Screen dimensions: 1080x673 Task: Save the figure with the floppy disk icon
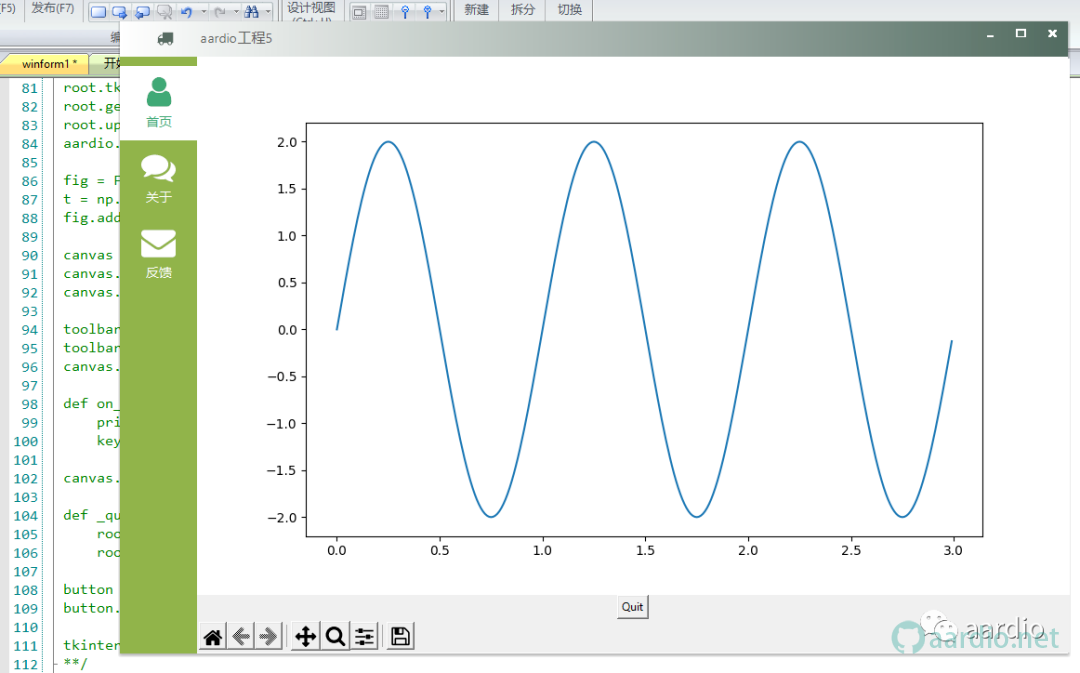(400, 637)
